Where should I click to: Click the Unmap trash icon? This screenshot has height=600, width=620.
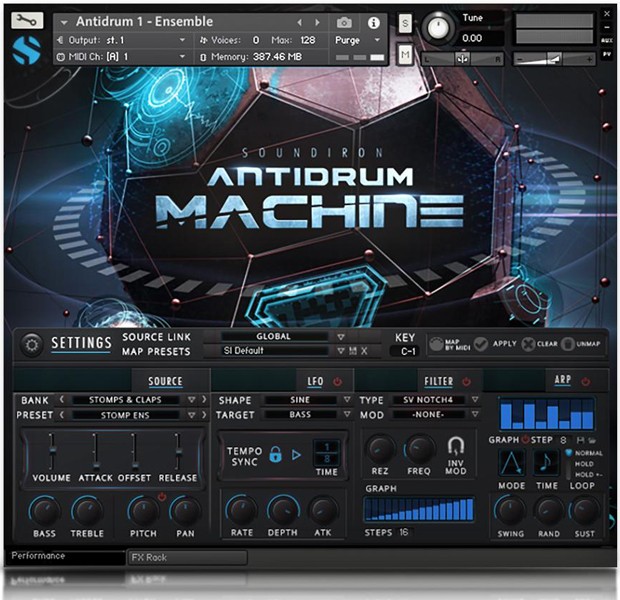(x=567, y=344)
